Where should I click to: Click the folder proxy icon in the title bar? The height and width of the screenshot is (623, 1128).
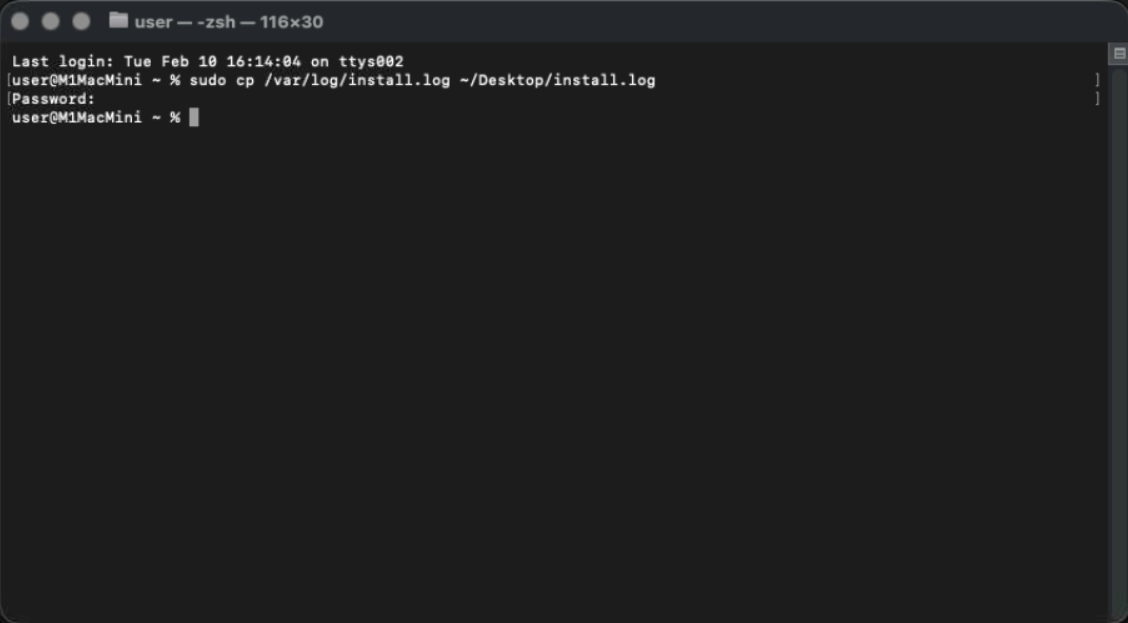[119, 21]
